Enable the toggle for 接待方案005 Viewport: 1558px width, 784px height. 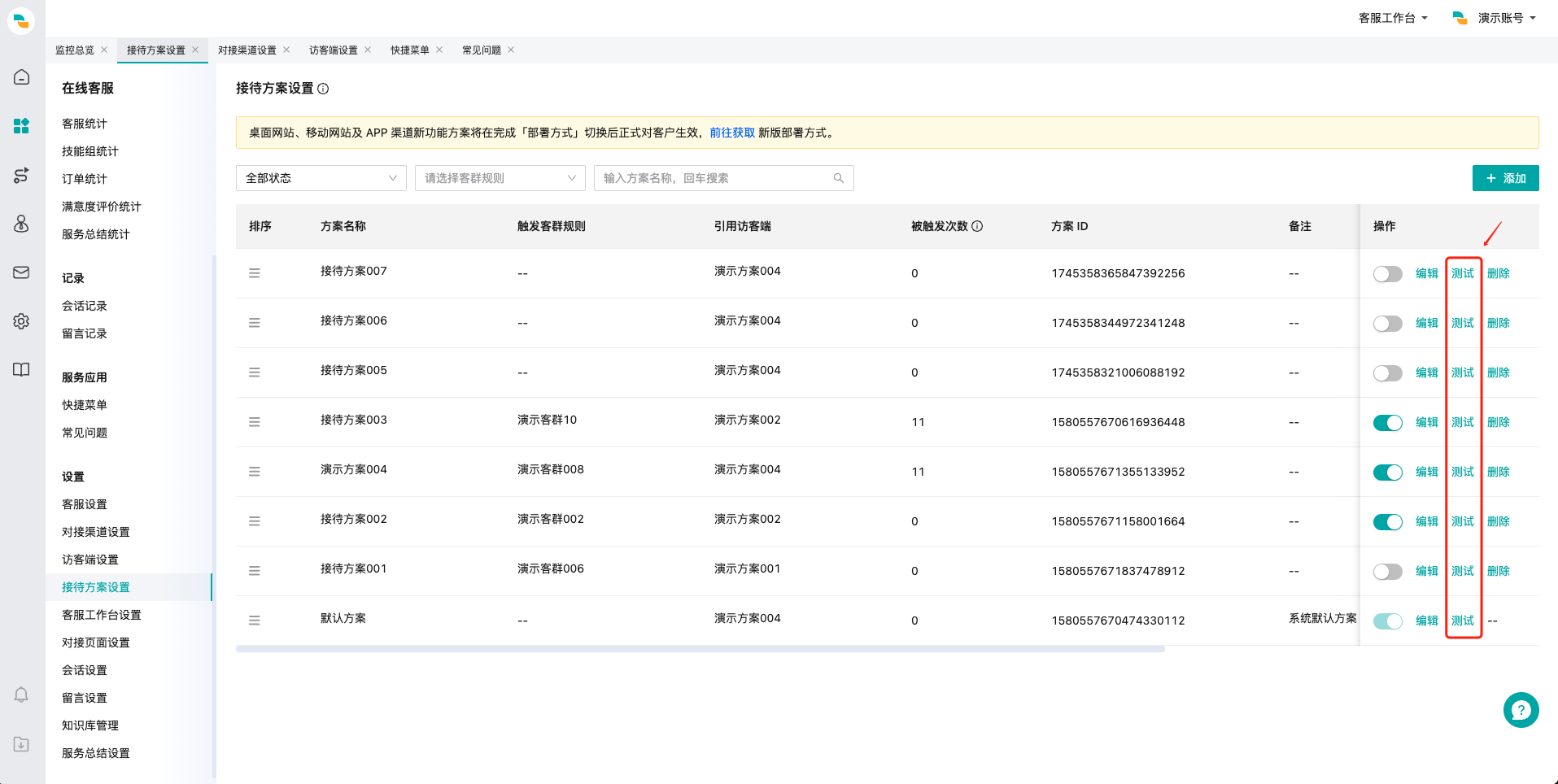click(1387, 373)
